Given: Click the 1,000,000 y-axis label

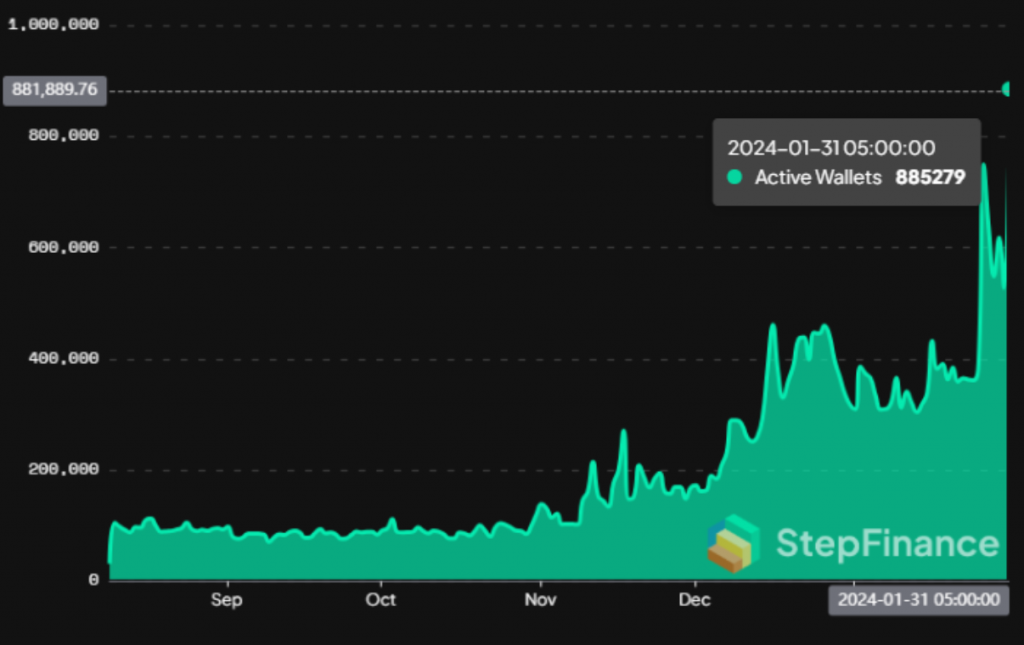Looking at the screenshot, I should click(x=53, y=25).
